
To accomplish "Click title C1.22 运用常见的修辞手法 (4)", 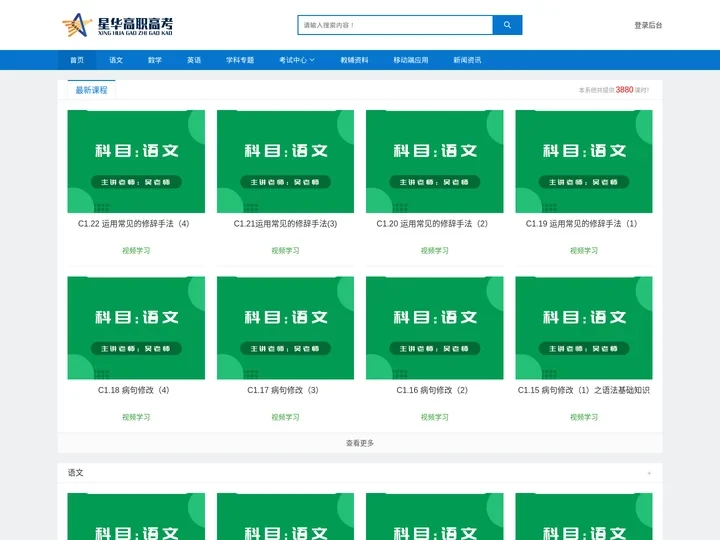I will tap(134, 224).
